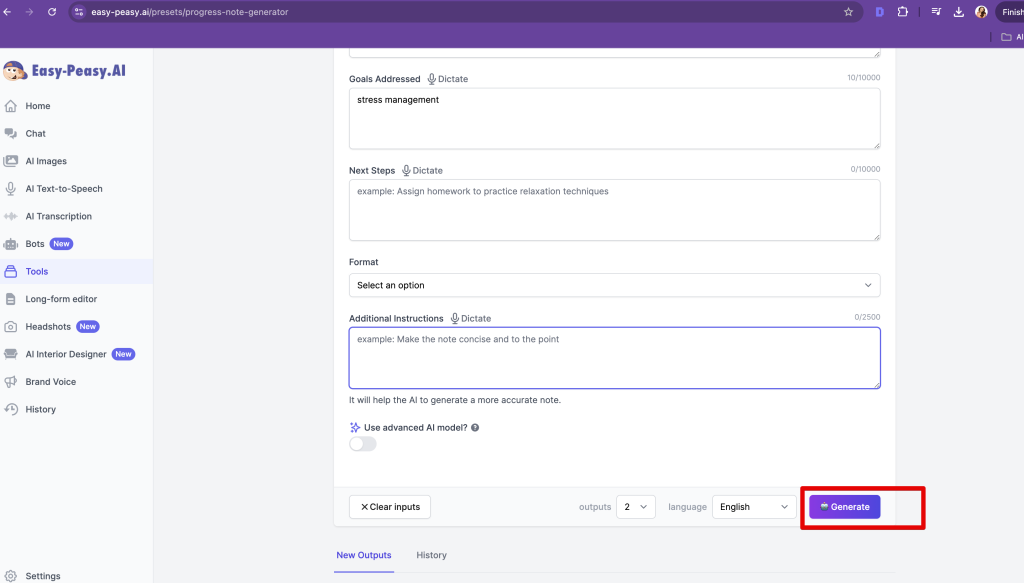1024x583 pixels.
Task: Open AI Text-to-Speech microphone icon
Action: [x=11, y=188]
